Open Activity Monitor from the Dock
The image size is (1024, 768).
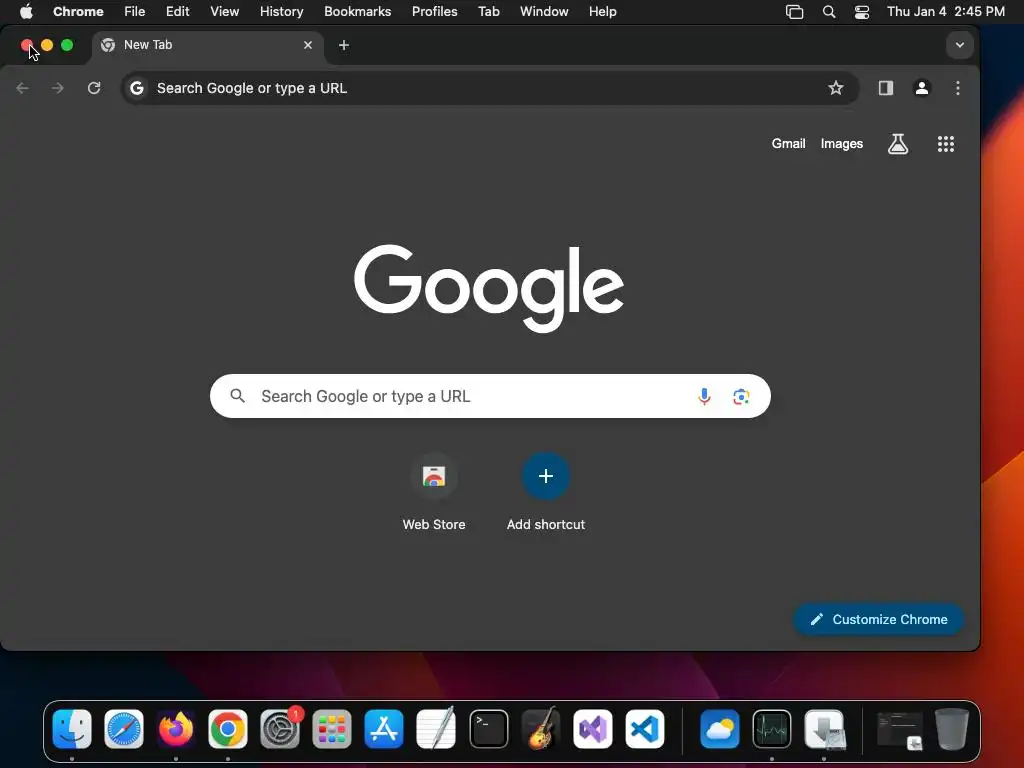coord(772,729)
